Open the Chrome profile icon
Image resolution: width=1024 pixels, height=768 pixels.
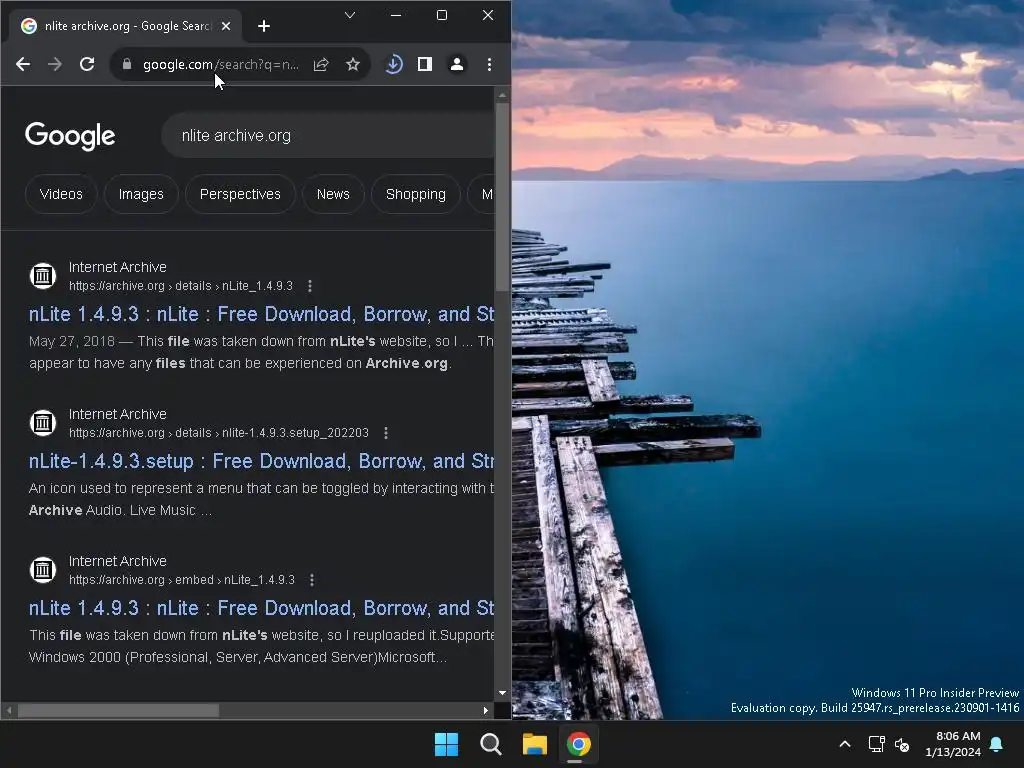point(457,64)
